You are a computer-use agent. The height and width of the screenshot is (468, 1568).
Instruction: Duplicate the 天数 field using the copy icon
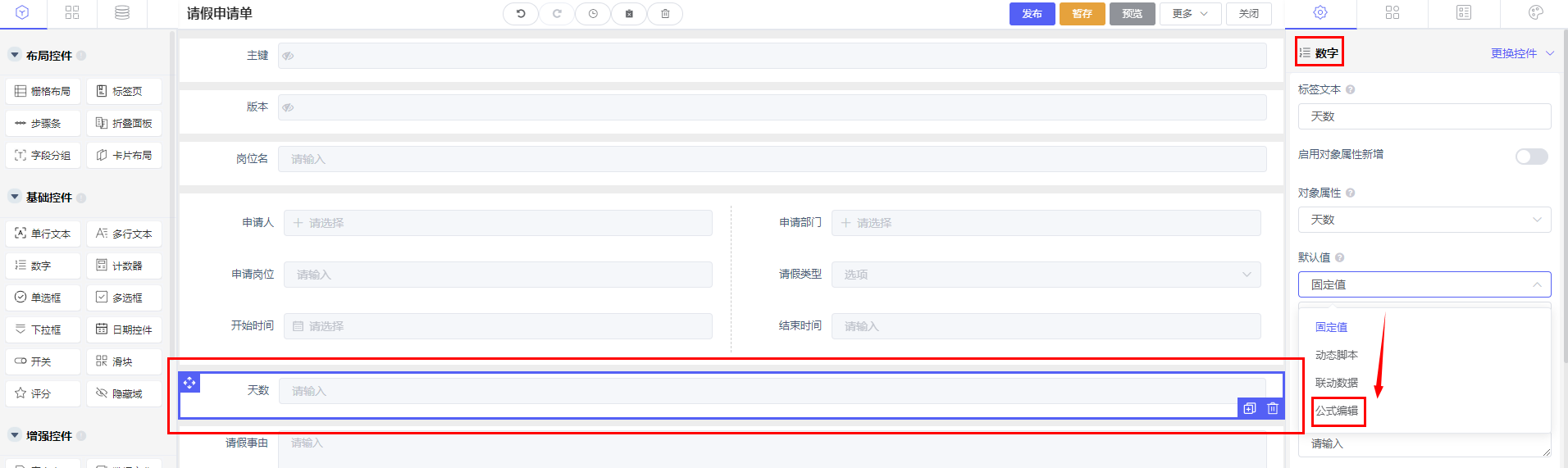pos(1249,408)
